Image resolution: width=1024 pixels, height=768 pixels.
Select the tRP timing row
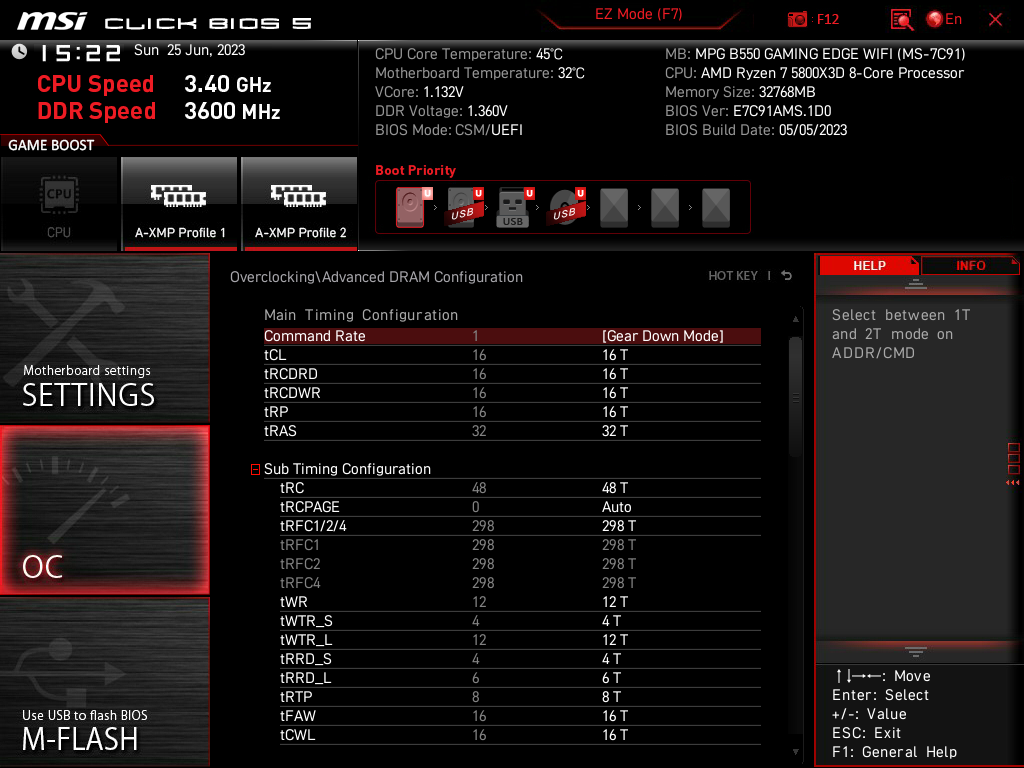coord(512,412)
